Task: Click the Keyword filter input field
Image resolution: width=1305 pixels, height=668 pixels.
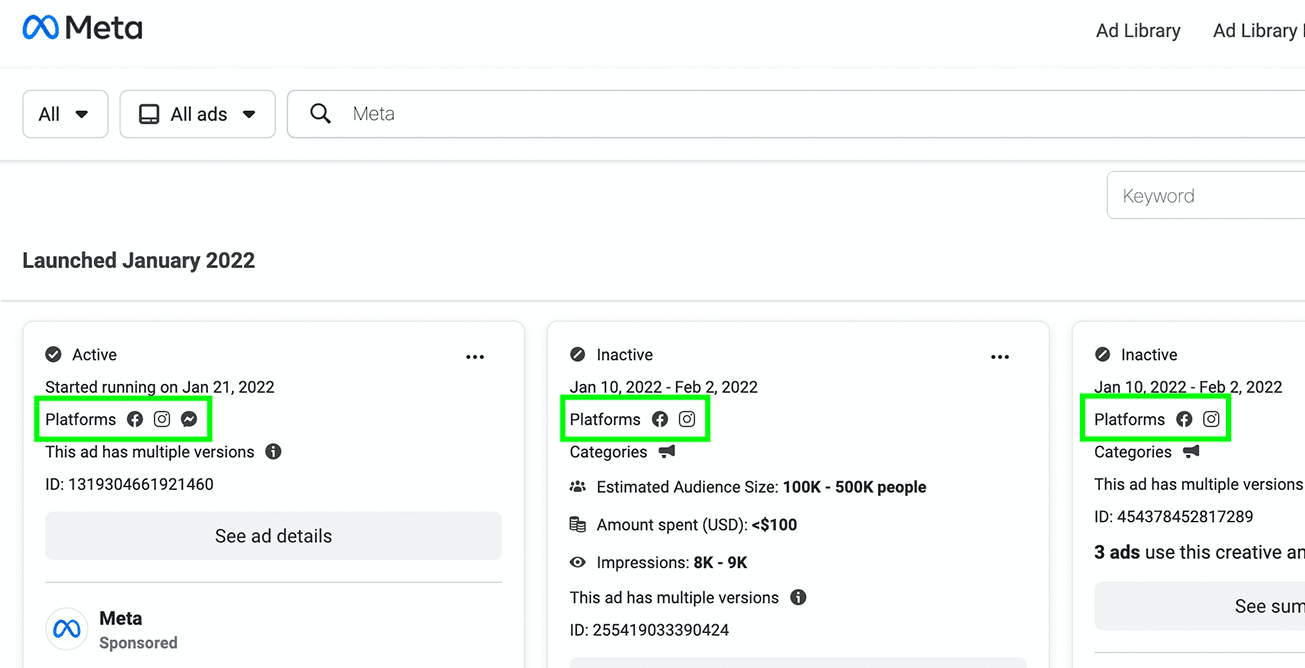Action: click(x=1206, y=196)
